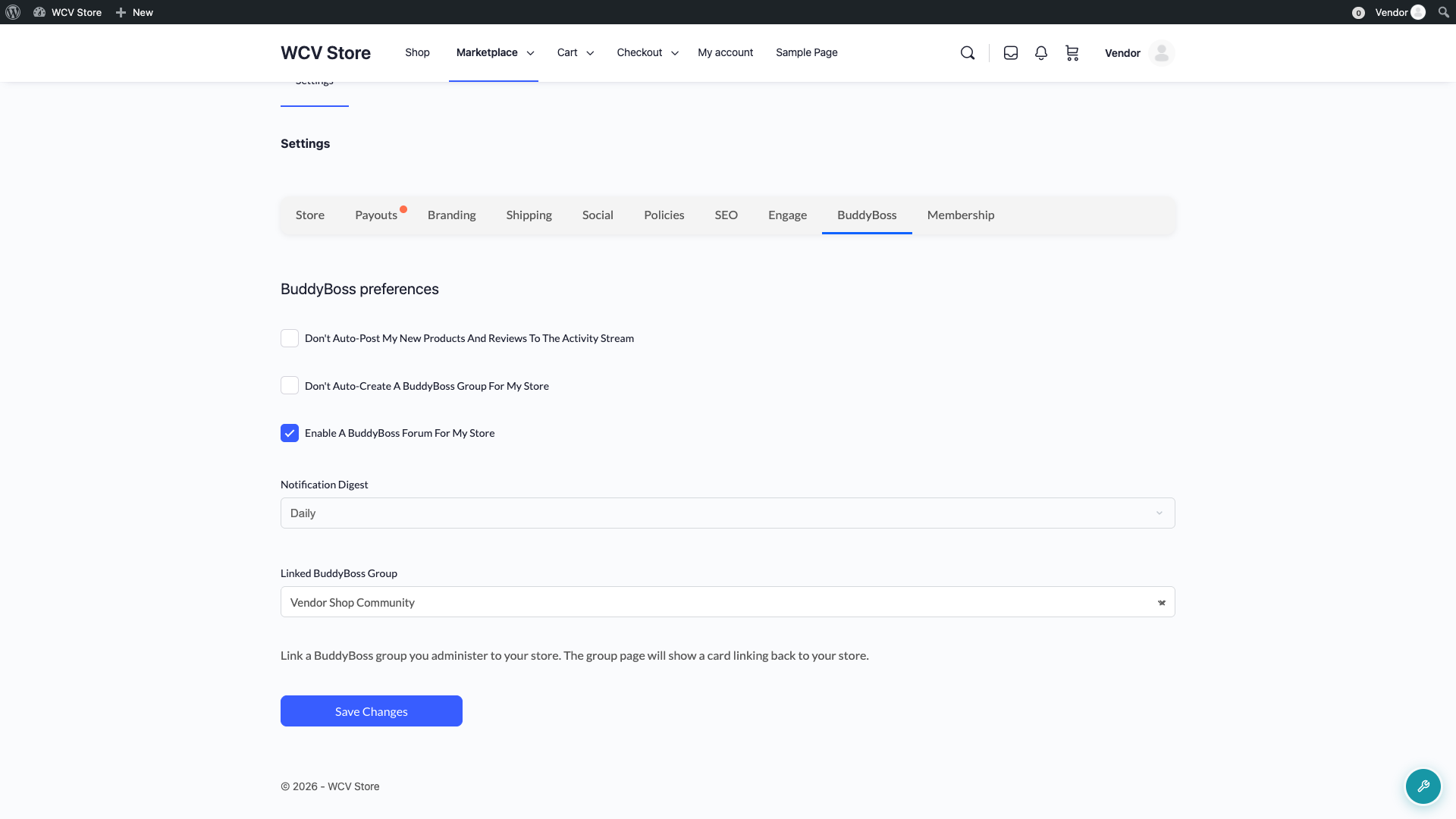Open the site header search icon

click(x=968, y=53)
